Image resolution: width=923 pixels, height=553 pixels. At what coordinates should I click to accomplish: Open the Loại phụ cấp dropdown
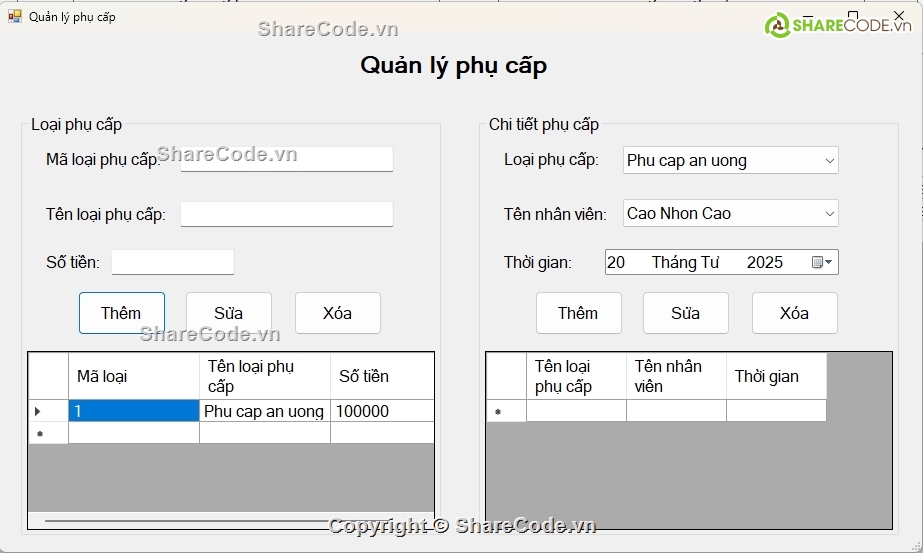(x=731, y=160)
